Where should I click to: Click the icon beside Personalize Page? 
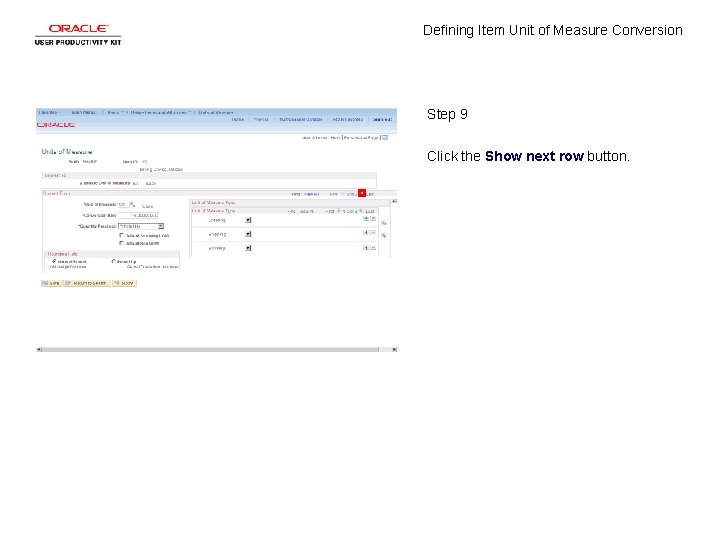[385, 137]
